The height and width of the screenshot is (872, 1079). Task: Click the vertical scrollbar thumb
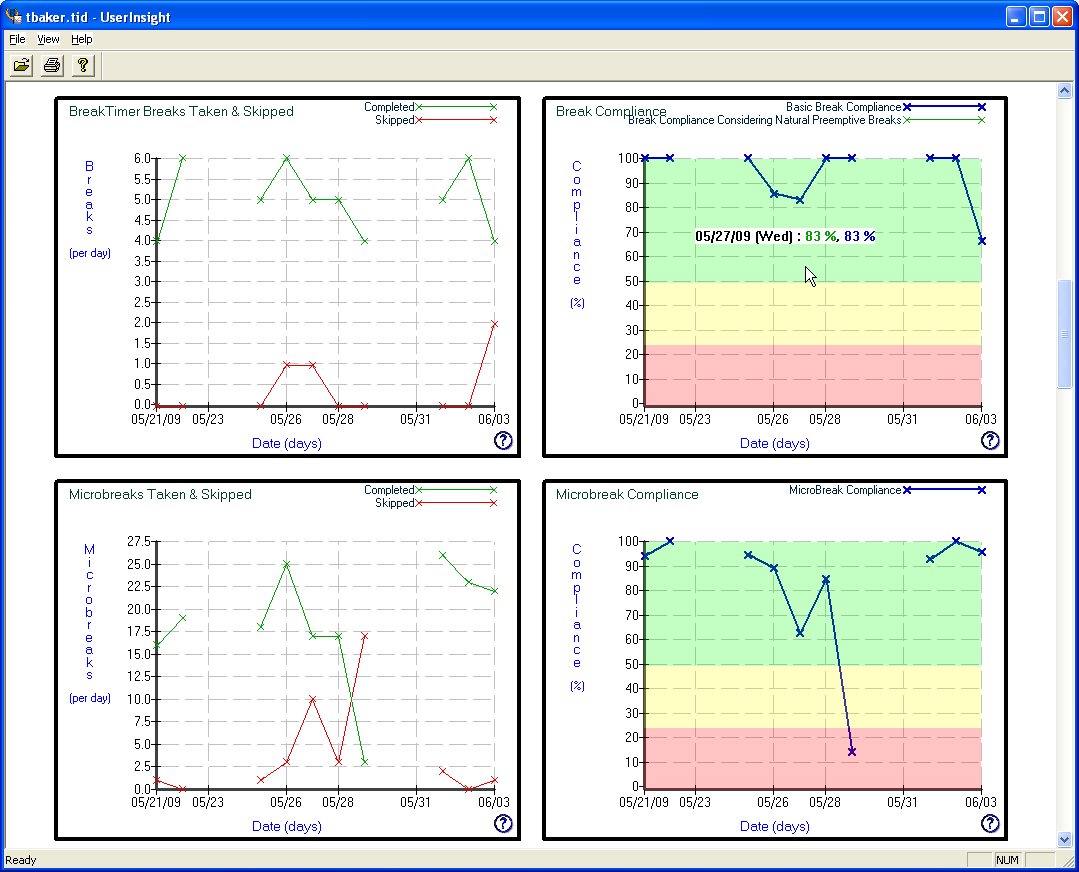pyautogui.click(x=1064, y=334)
